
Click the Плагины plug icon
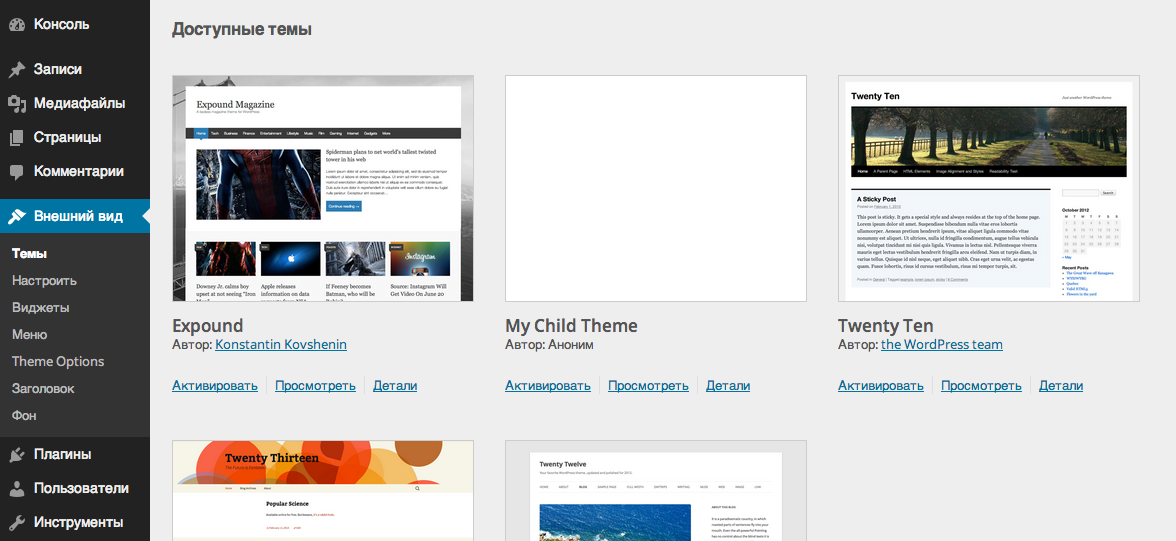(17, 455)
